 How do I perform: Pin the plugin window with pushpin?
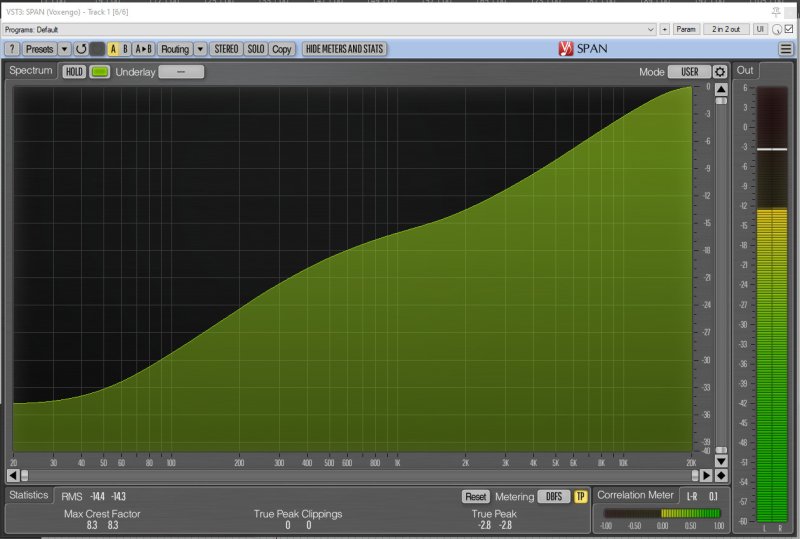click(776, 11)
